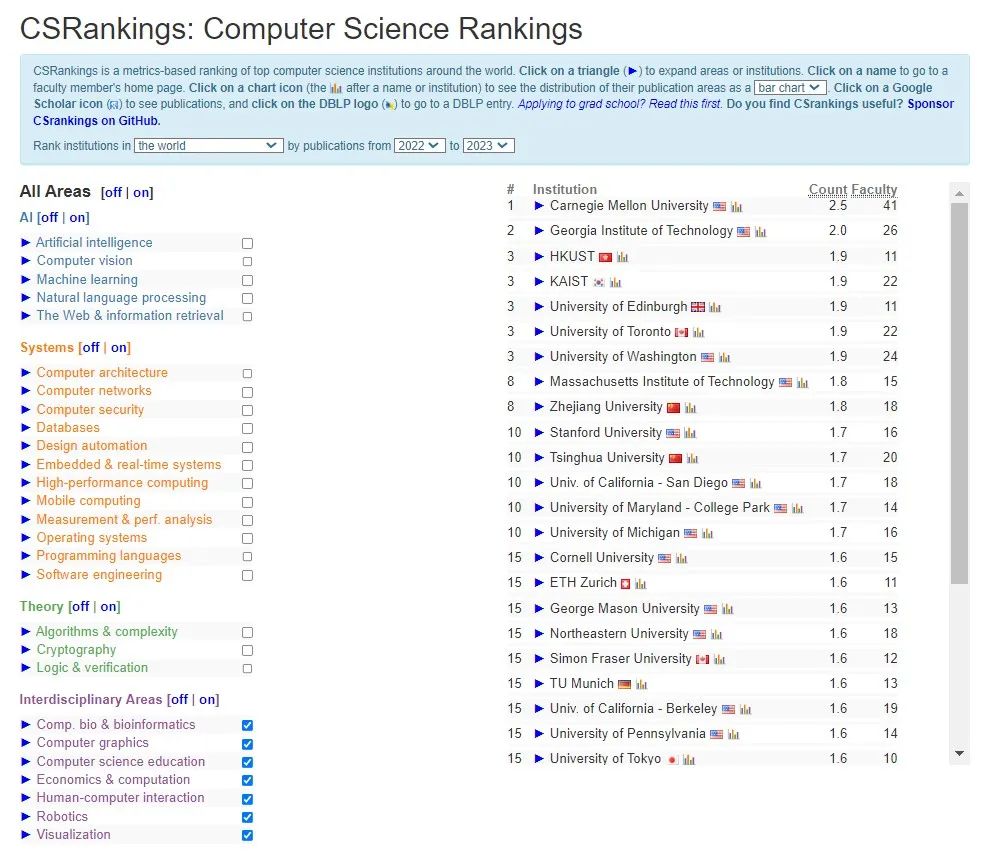
Task: Open the bar chart type dropdown
Action: tap(789, 88)
